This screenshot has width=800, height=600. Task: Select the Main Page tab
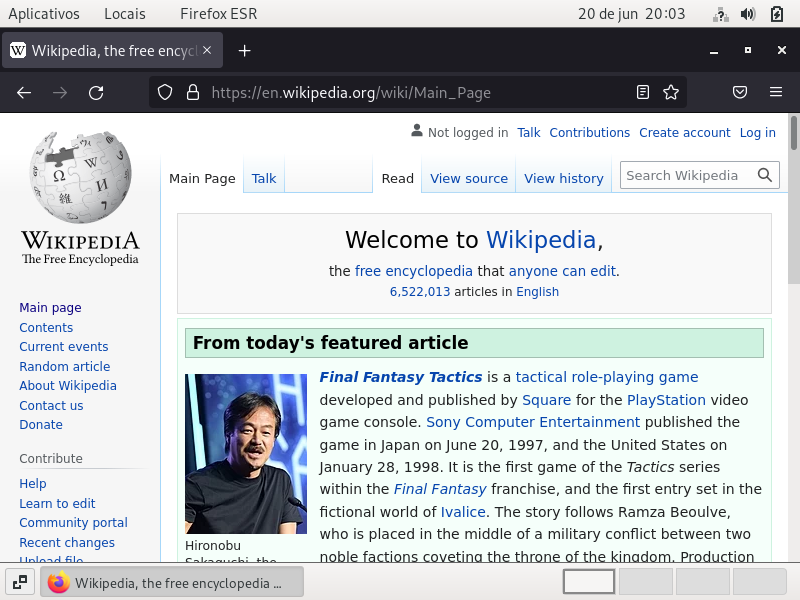[202, 179]
